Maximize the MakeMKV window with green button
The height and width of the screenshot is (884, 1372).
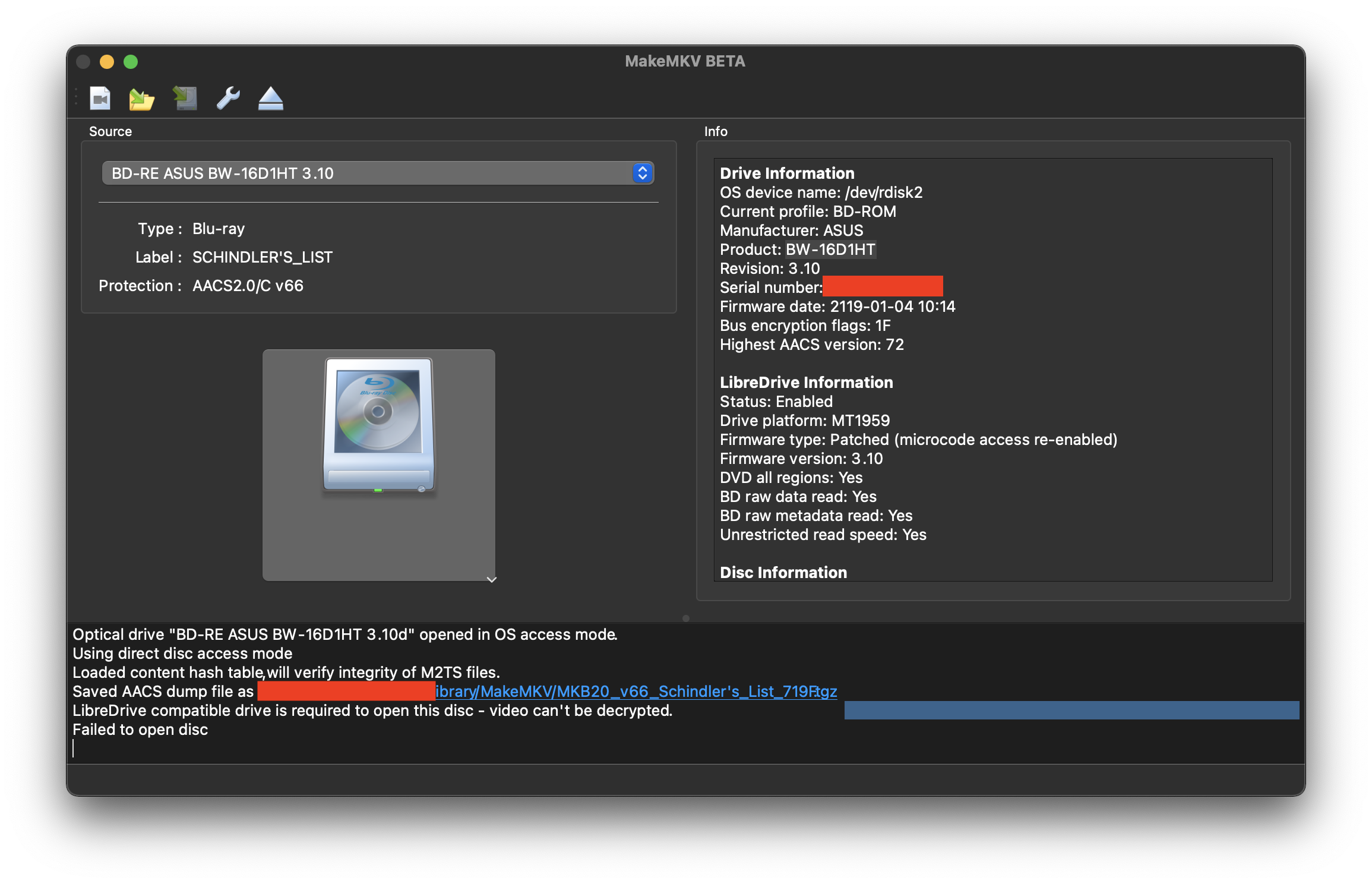(x=131, y=62)
